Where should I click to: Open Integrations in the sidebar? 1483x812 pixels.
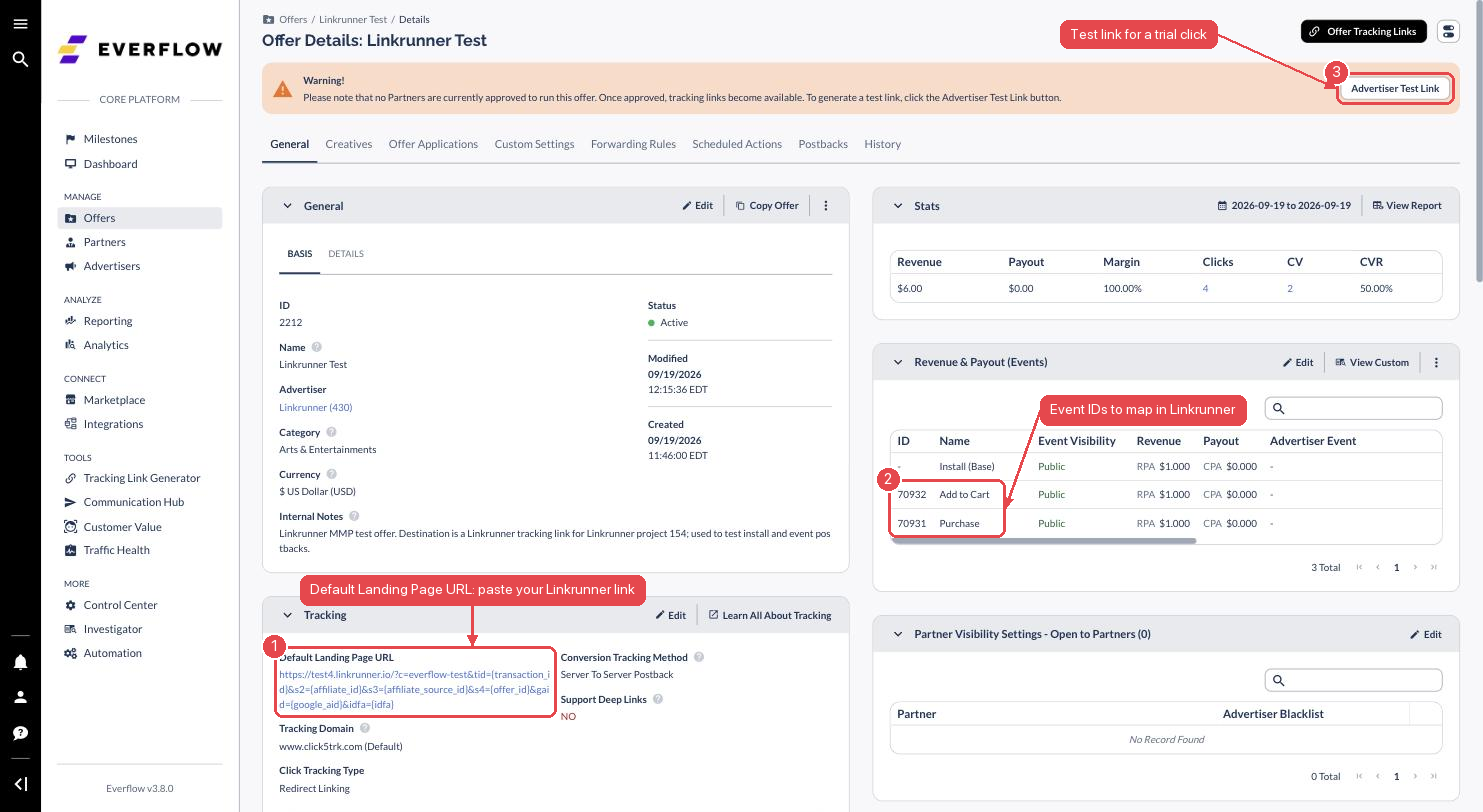pyautogui.click(x=113, y=424)
